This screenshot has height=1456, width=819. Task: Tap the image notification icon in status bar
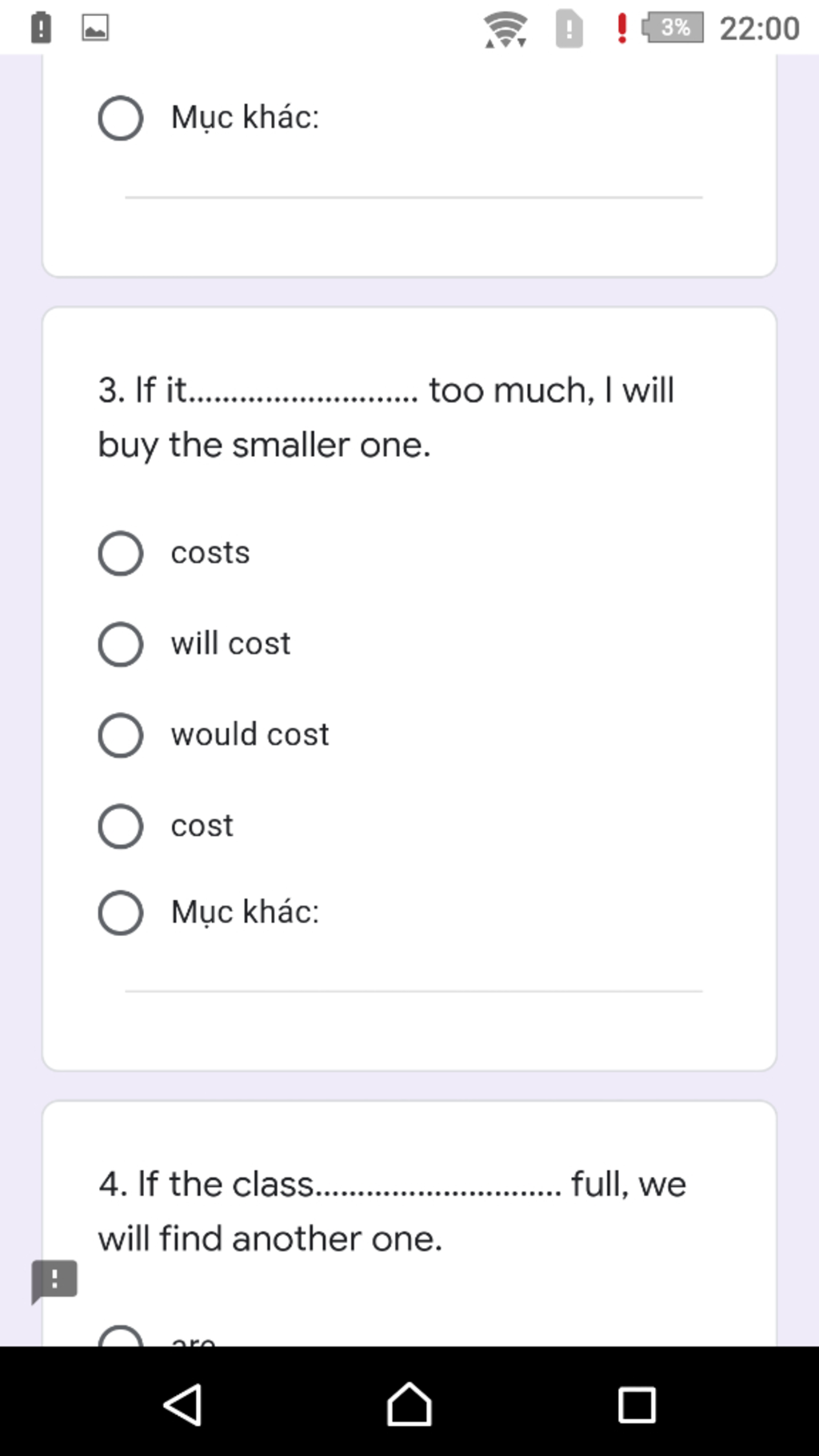[x=95, y=28]
